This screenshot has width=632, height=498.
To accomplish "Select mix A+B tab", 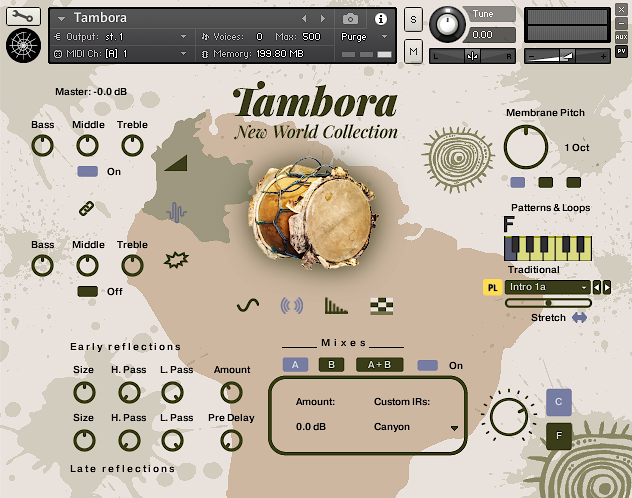I will [379, 365].
